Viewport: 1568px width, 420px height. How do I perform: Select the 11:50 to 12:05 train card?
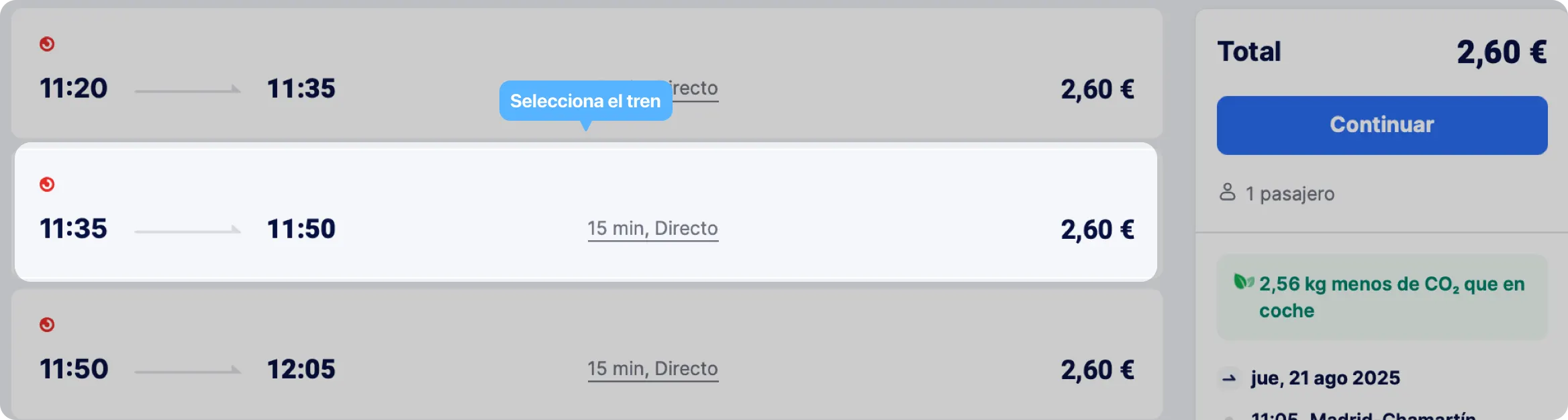[586, 354]
